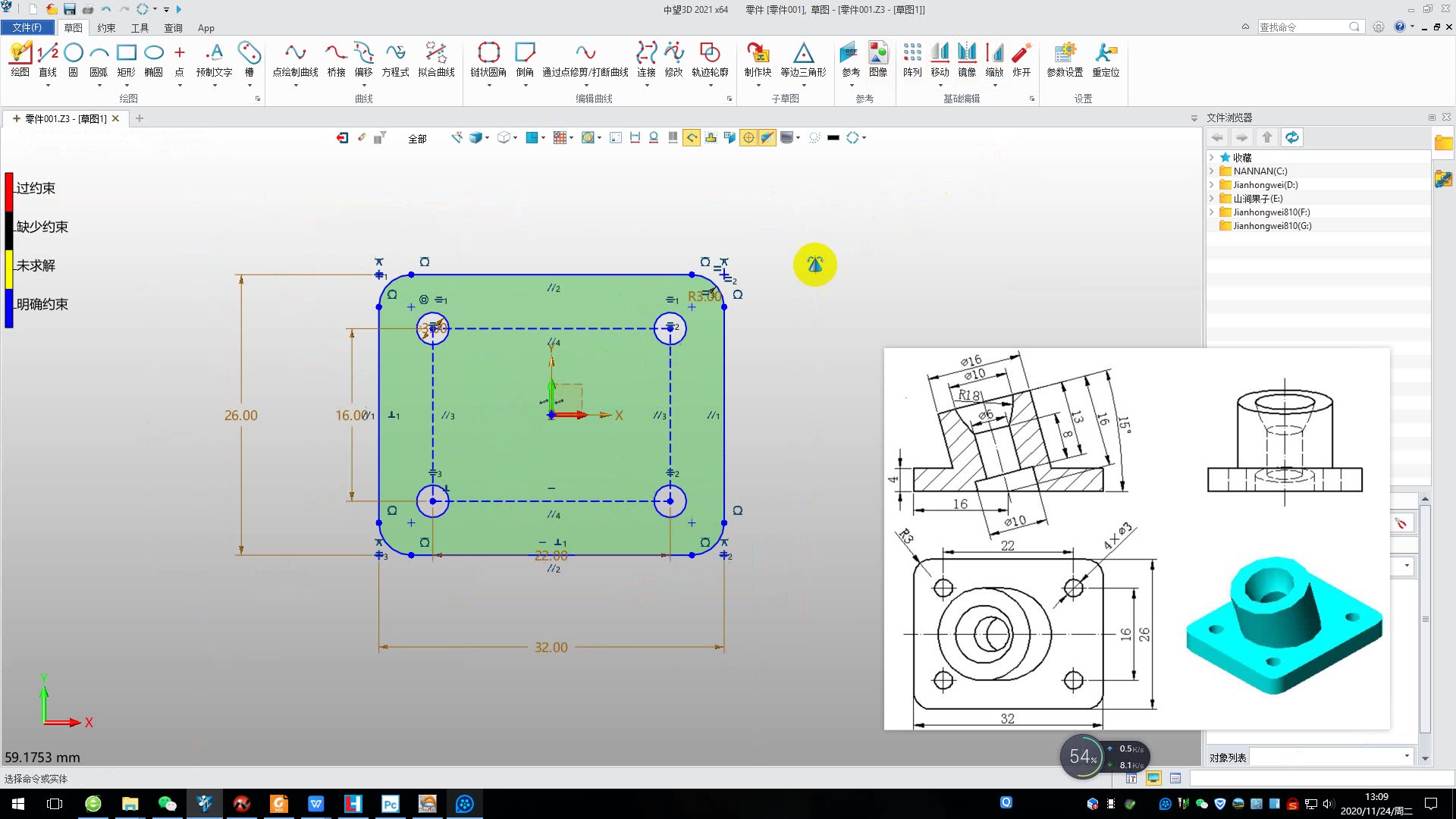The image size is (1456, 819).
Task: Toggle the highlighted yellow constraint-display toolbar button
Action: pyautogui.click(x=692, y=138)
